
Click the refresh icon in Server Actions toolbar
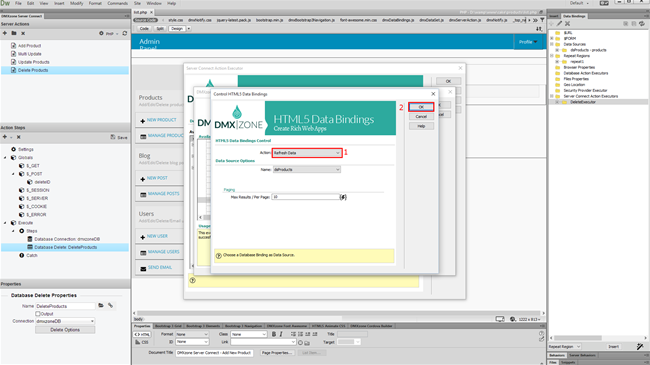[x=125, y=33]
